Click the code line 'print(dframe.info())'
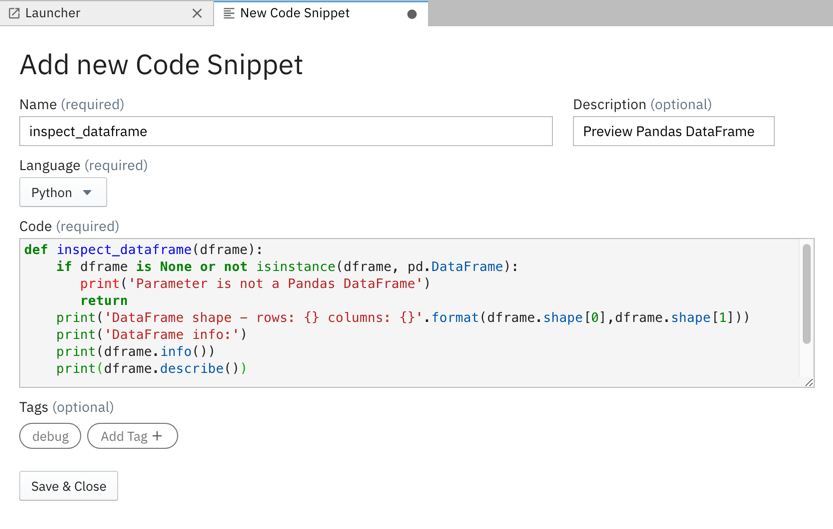Viewport: 833px width, 529px height. (x=135, y=352)
